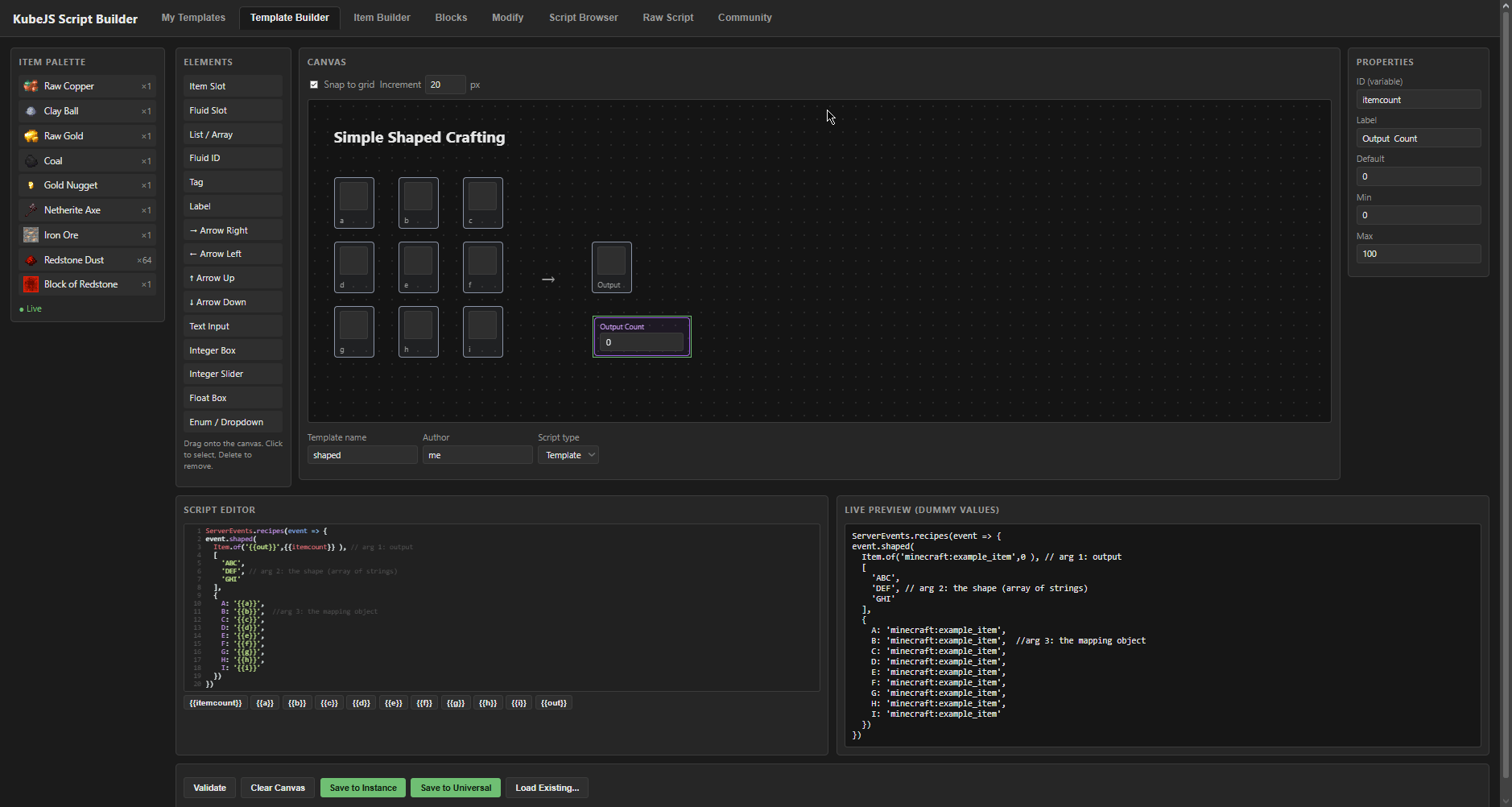Click the Netherite Axe icon
This screenshot has height=807, width=1512.
(31, 210)
